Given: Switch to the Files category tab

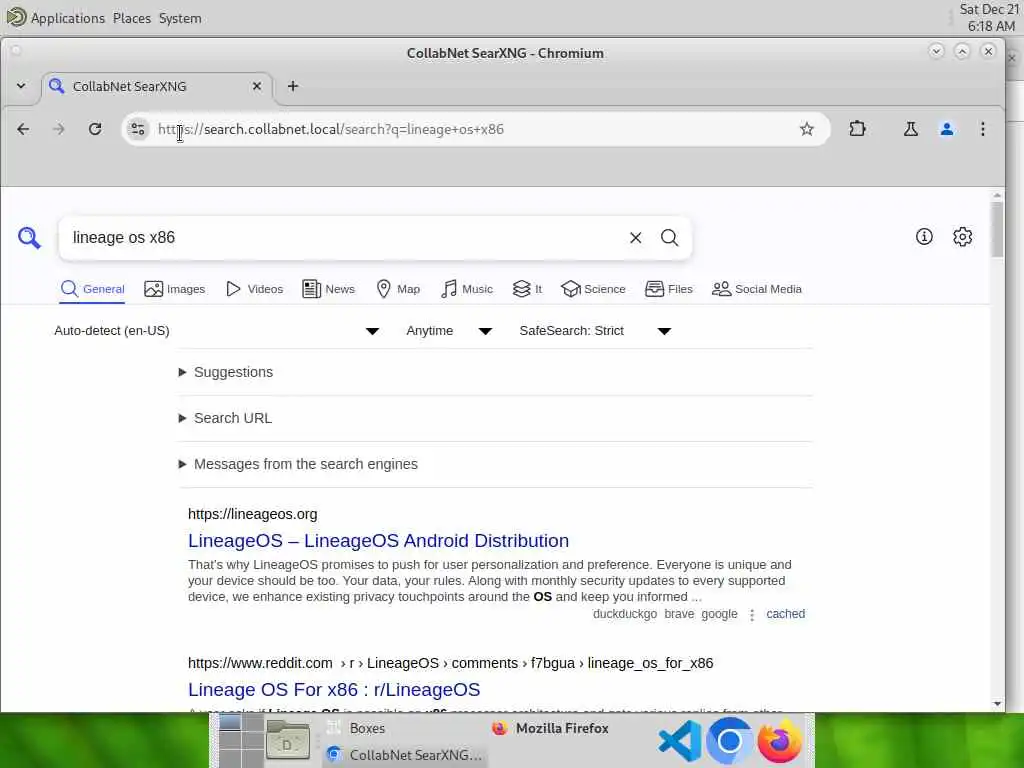Looking at the screenshot, I should pos(669,289).
